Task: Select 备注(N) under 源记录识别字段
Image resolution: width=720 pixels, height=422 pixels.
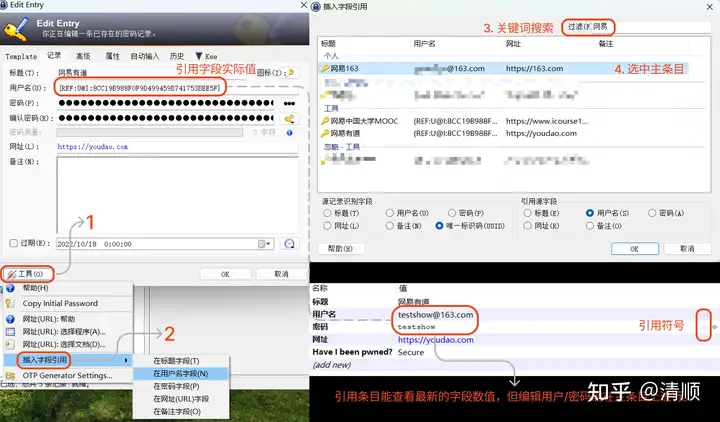Action: [x=389, y=226]
